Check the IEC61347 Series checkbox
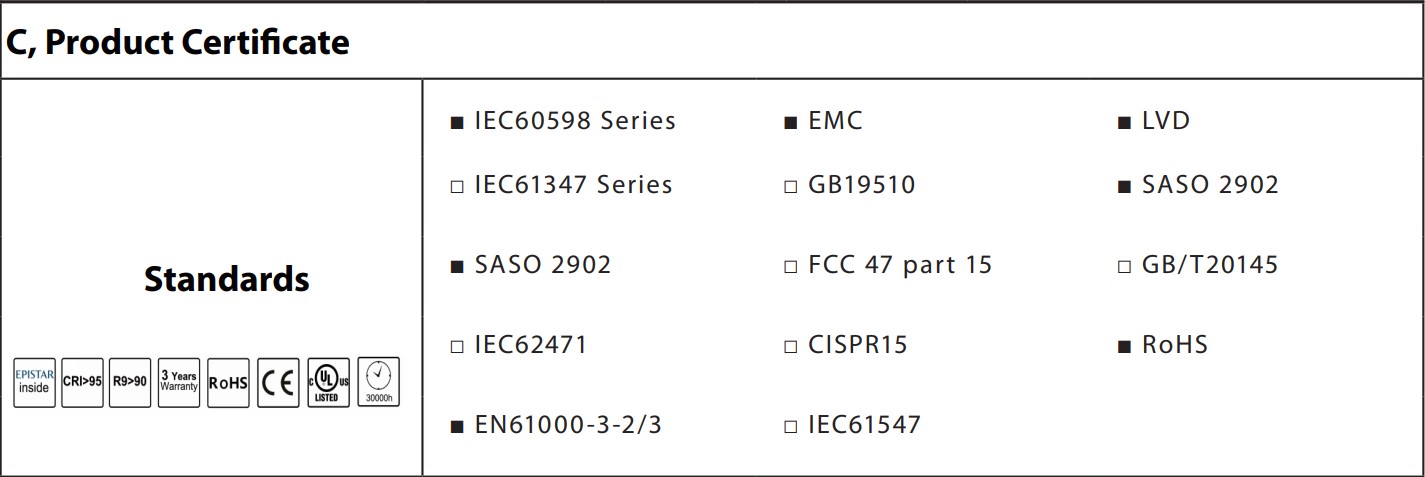This screenshot has height=477, width=1425. pyautogui.click(x=457, y=187)
